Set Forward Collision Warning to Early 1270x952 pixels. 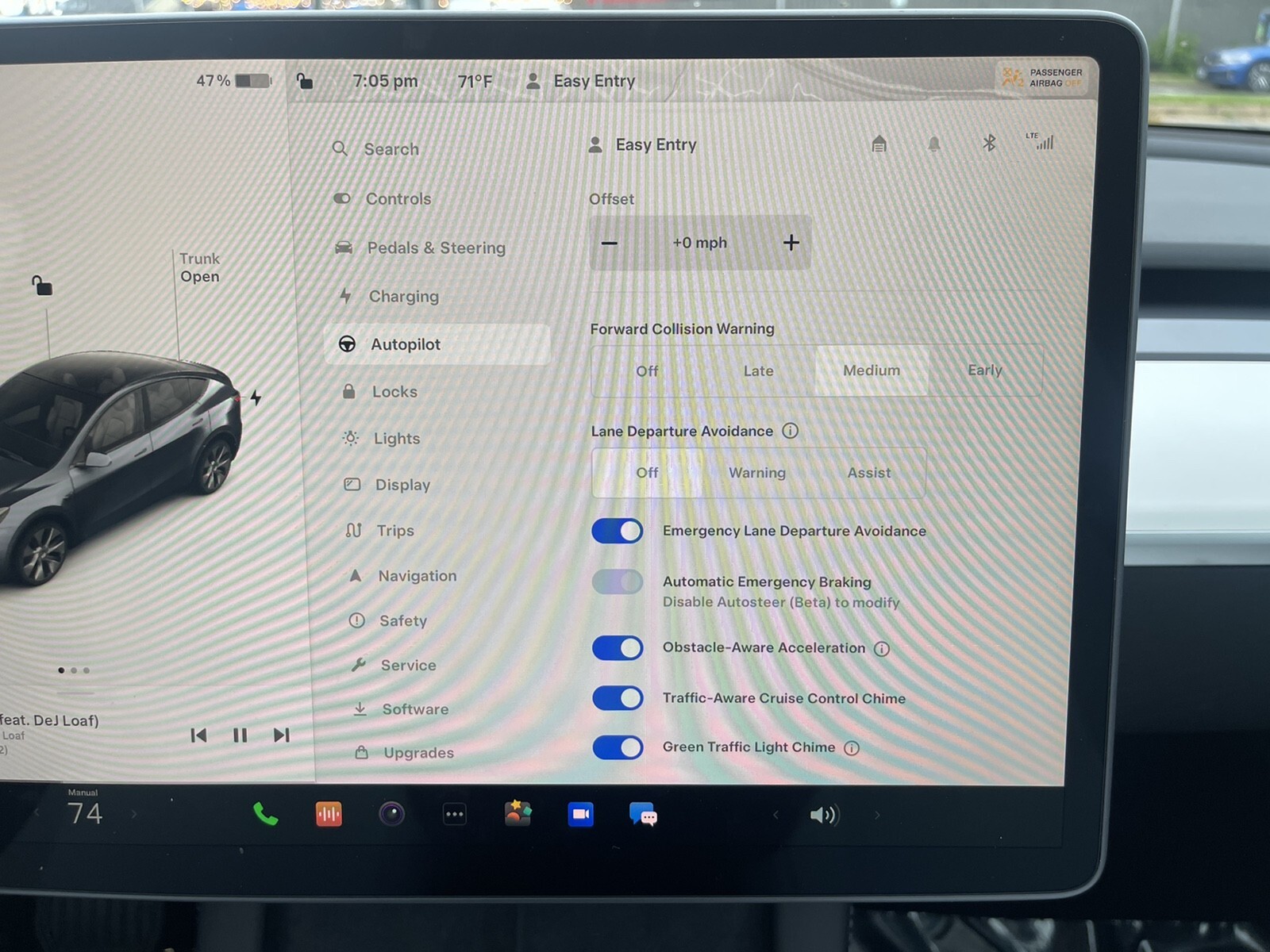tap(985, 370)
